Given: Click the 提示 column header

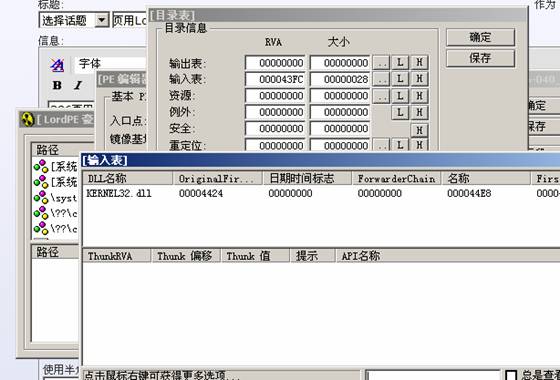Looking at the screenshot, I should click(x=313, y=256).
